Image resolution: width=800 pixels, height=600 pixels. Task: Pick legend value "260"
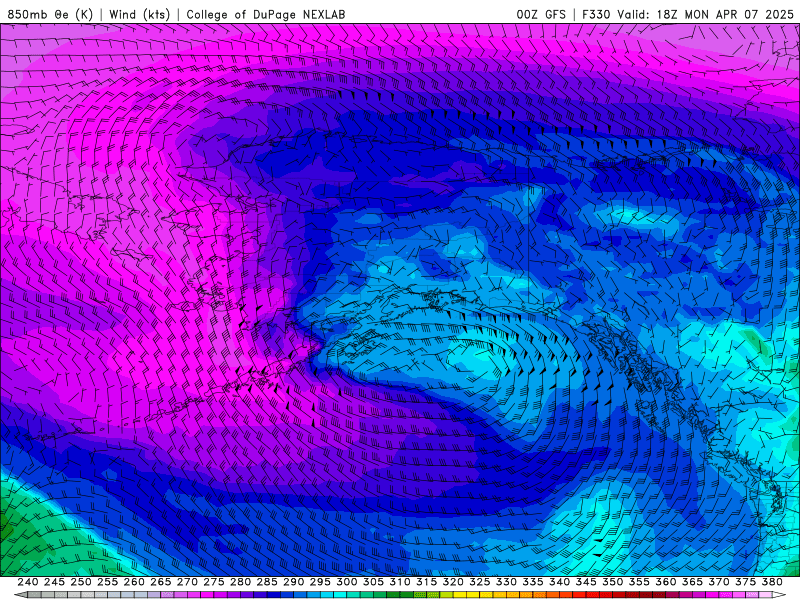pos(134,582)
